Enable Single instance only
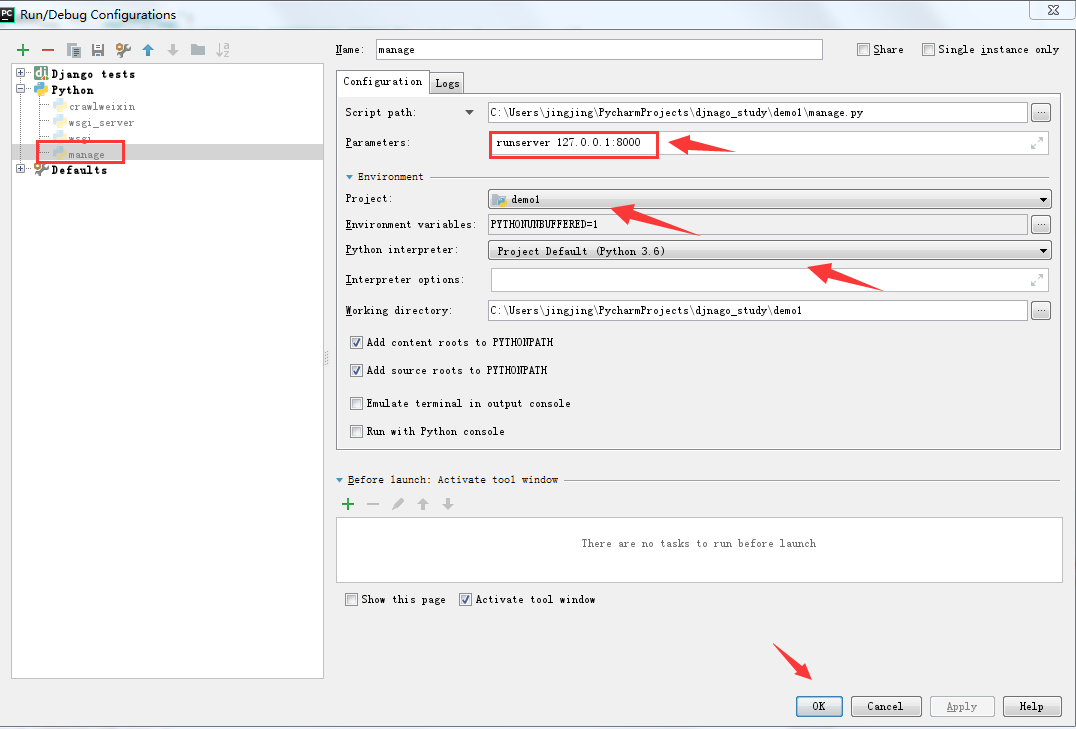Screen dimensions: 1076x729 pos(928,49)
